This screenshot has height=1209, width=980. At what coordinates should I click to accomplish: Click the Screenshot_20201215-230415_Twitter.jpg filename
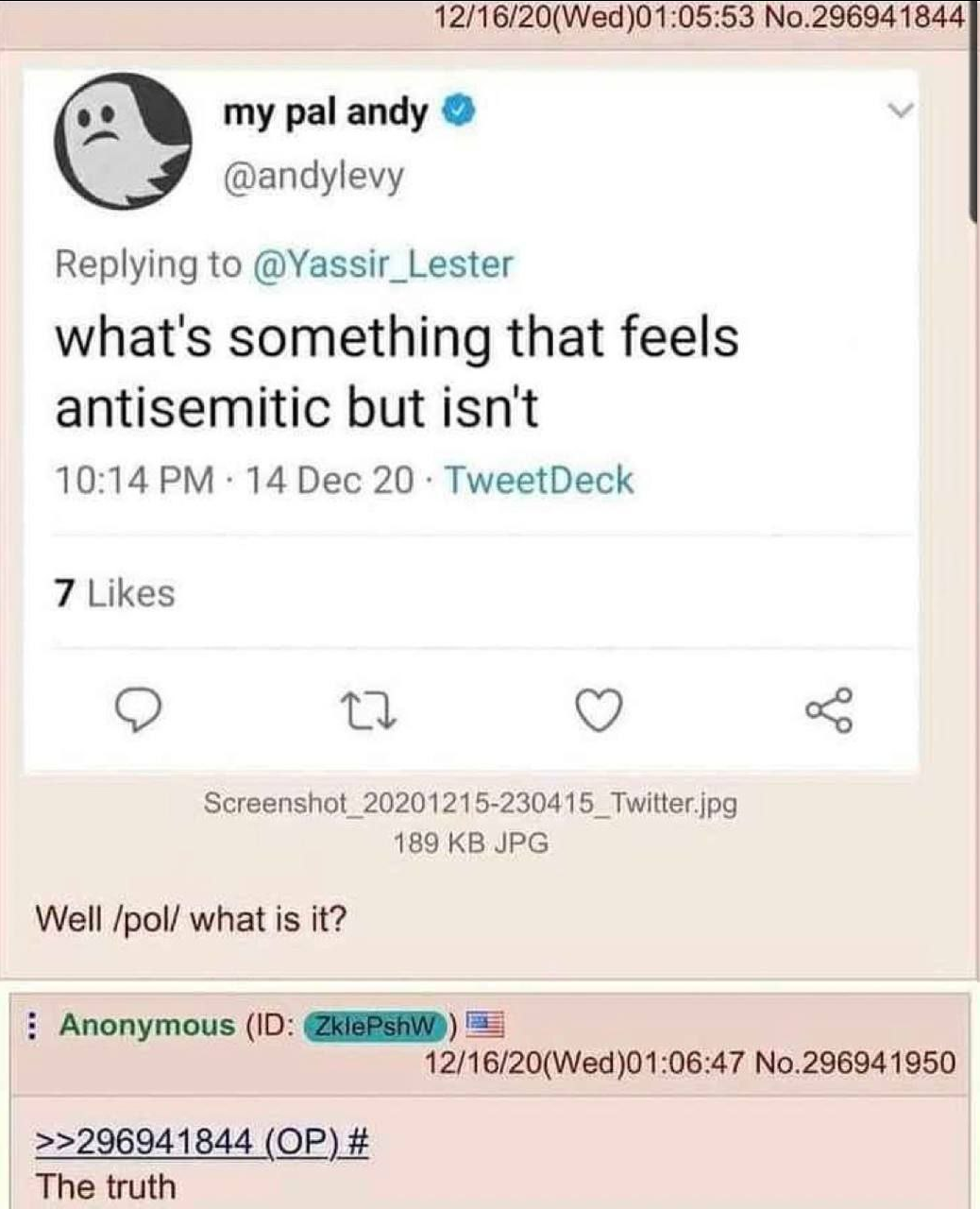point(470,804)
